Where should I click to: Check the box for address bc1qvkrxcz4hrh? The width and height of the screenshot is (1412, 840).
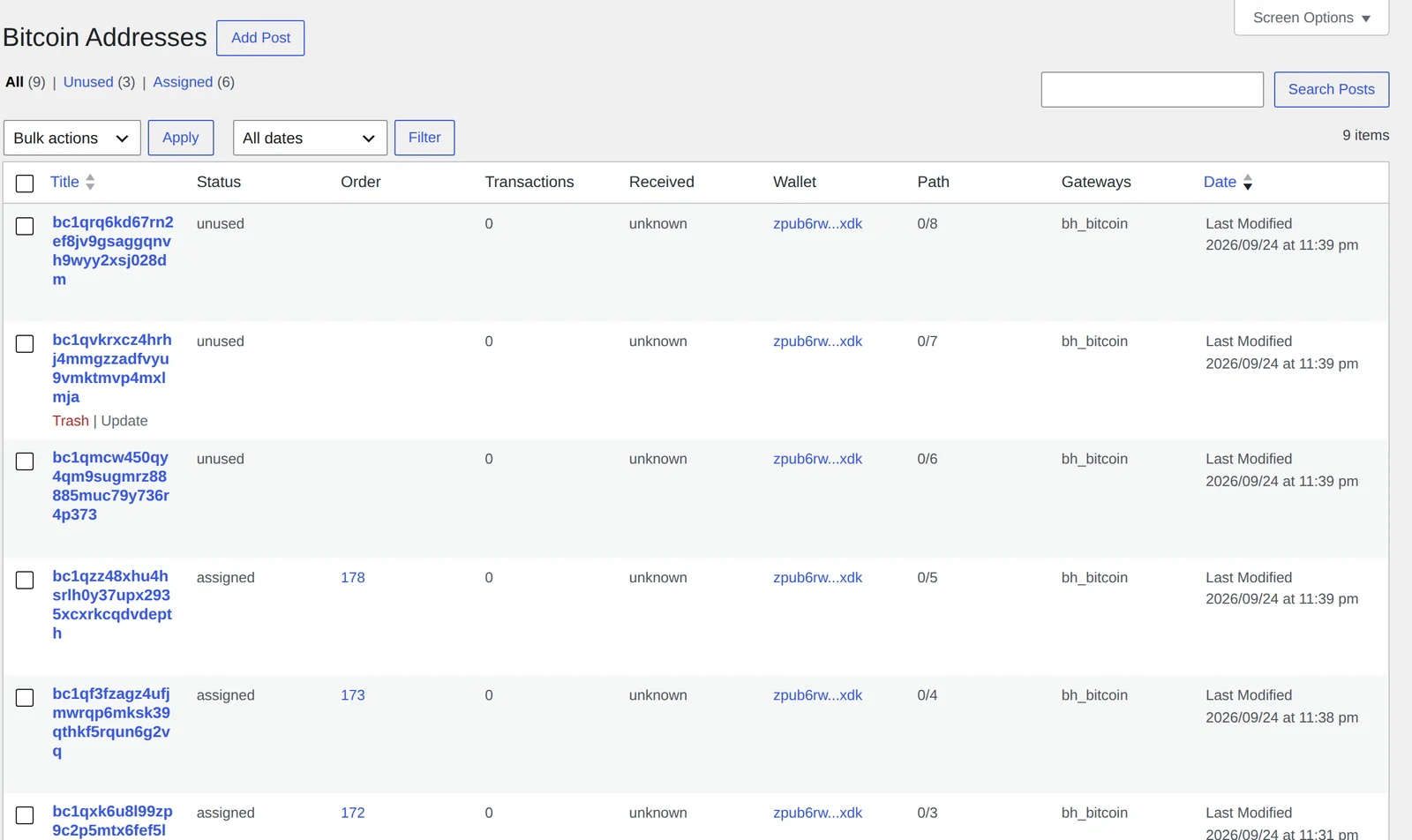coord(25,343)
